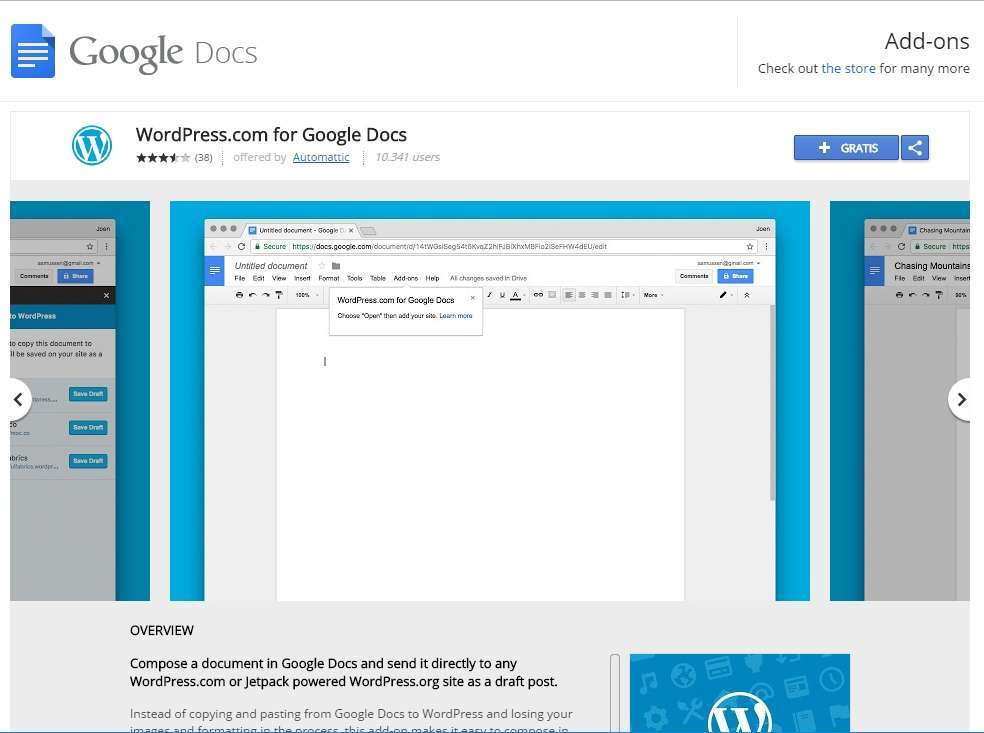Click the blue Share button in the Untitled document screenshot

click(x=735, y=276)
